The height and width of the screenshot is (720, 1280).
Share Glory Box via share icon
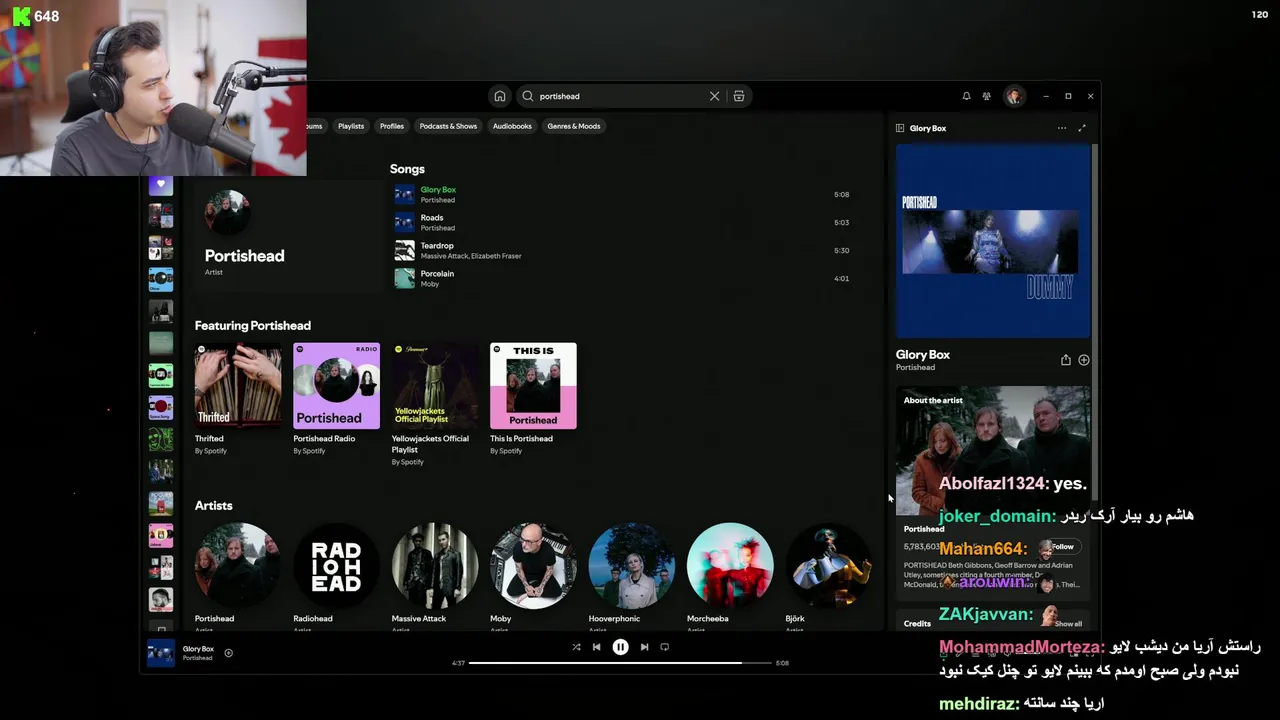tap(1066, 360)
